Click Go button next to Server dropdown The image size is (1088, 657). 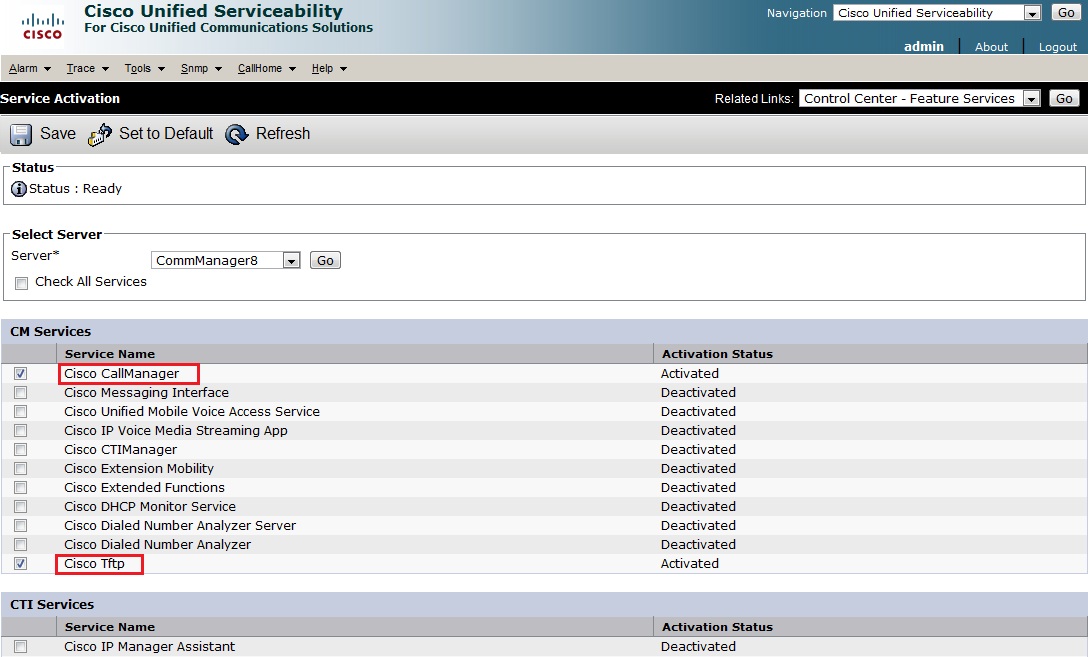tap(325, 260)
